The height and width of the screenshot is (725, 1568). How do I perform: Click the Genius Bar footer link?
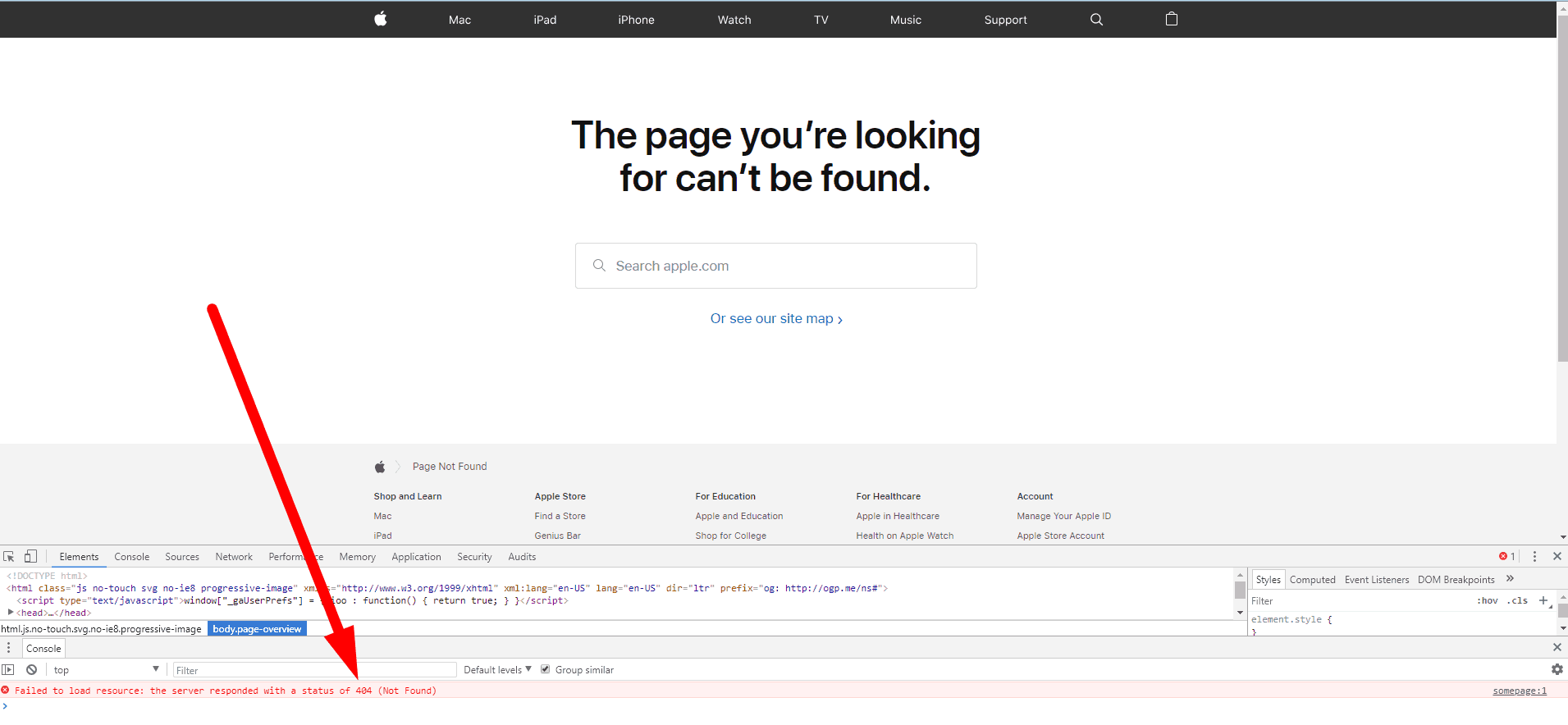(557, 536)
